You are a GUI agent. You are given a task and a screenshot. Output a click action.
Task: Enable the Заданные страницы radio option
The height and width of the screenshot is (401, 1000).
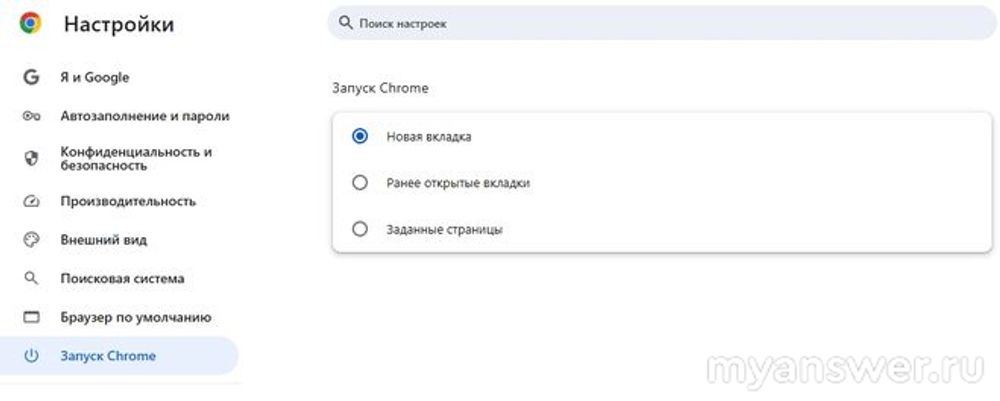pyautogui.click(x=360, y=229)
